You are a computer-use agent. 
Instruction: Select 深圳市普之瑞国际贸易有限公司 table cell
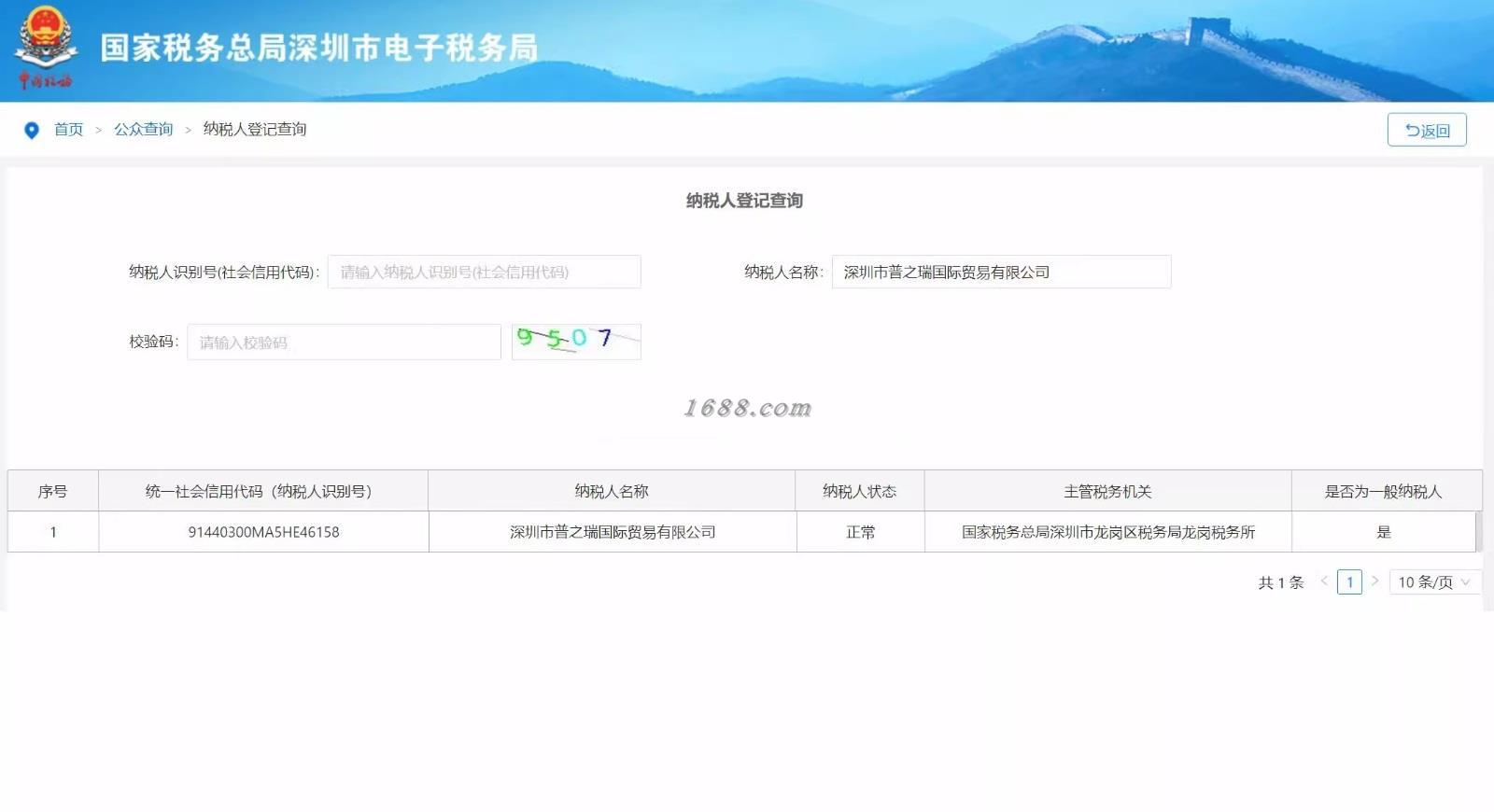click(x=613, y=532)
